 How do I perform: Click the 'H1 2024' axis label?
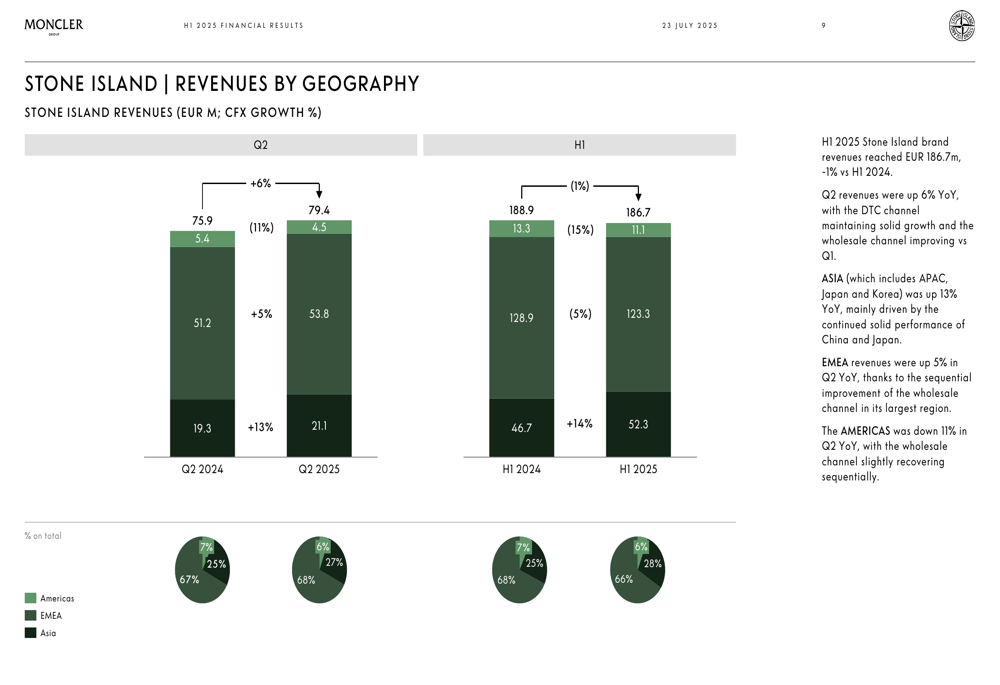(521, 469)
